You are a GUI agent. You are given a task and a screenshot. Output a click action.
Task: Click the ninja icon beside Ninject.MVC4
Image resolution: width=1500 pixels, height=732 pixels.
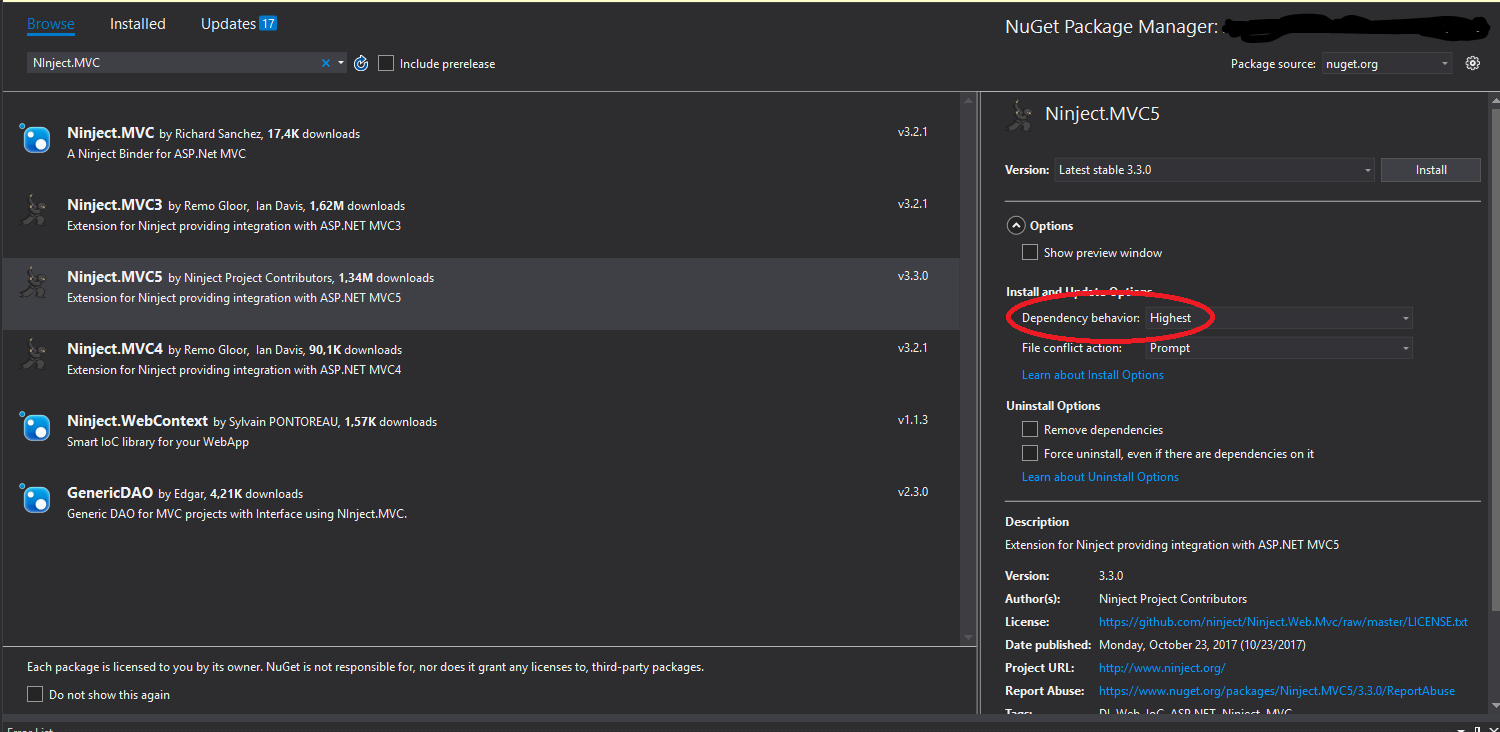pos(33,354)
